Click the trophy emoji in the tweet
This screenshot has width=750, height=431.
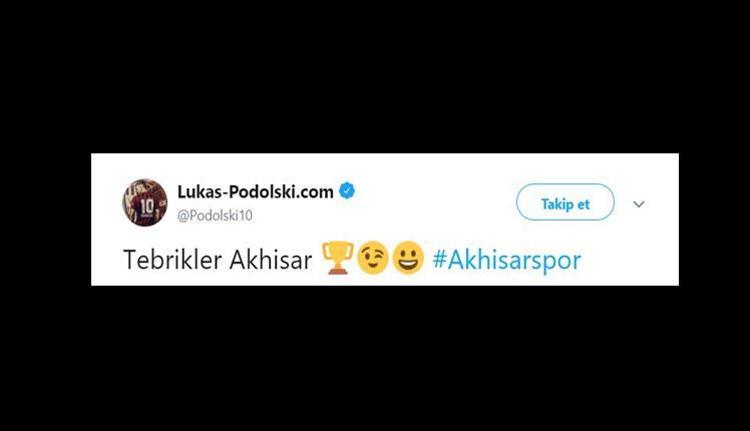337,258
